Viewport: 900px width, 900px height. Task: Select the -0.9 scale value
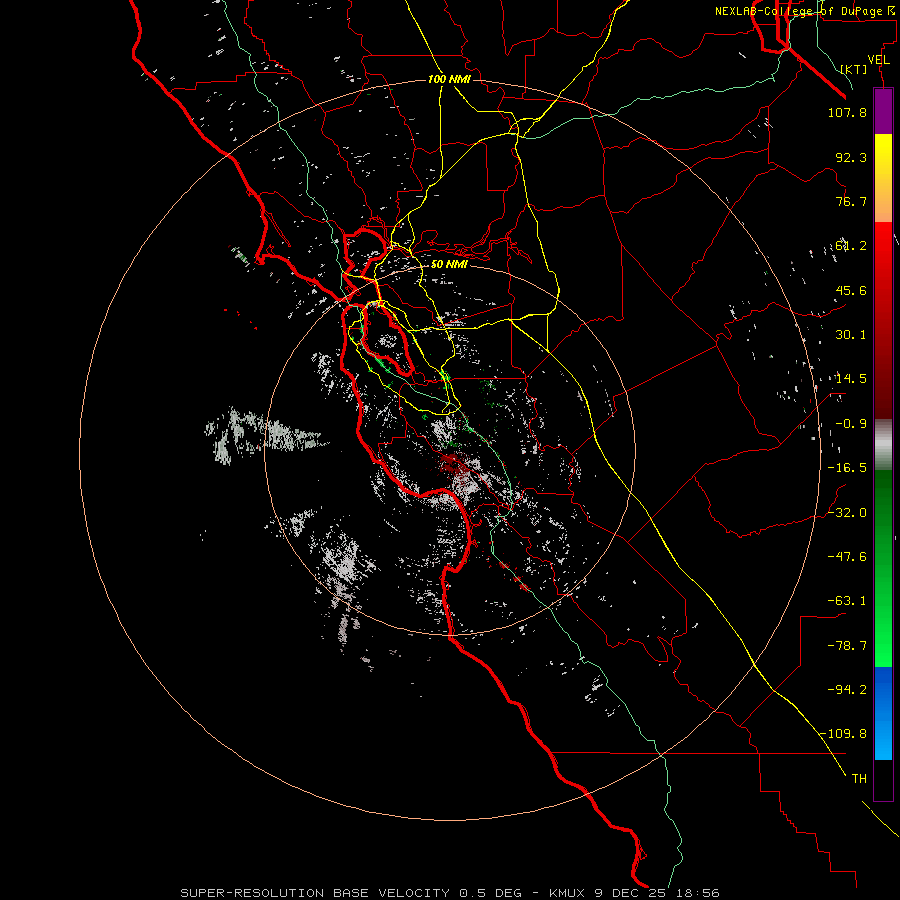(851, 424)
